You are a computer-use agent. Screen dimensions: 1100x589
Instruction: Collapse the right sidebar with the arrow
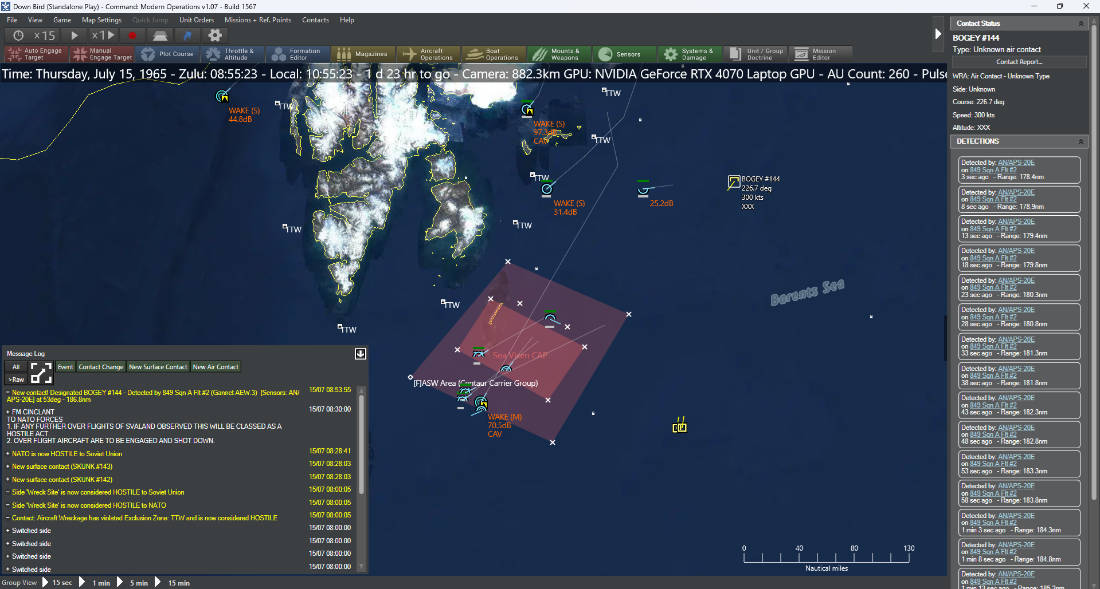(x=938, y=33)
